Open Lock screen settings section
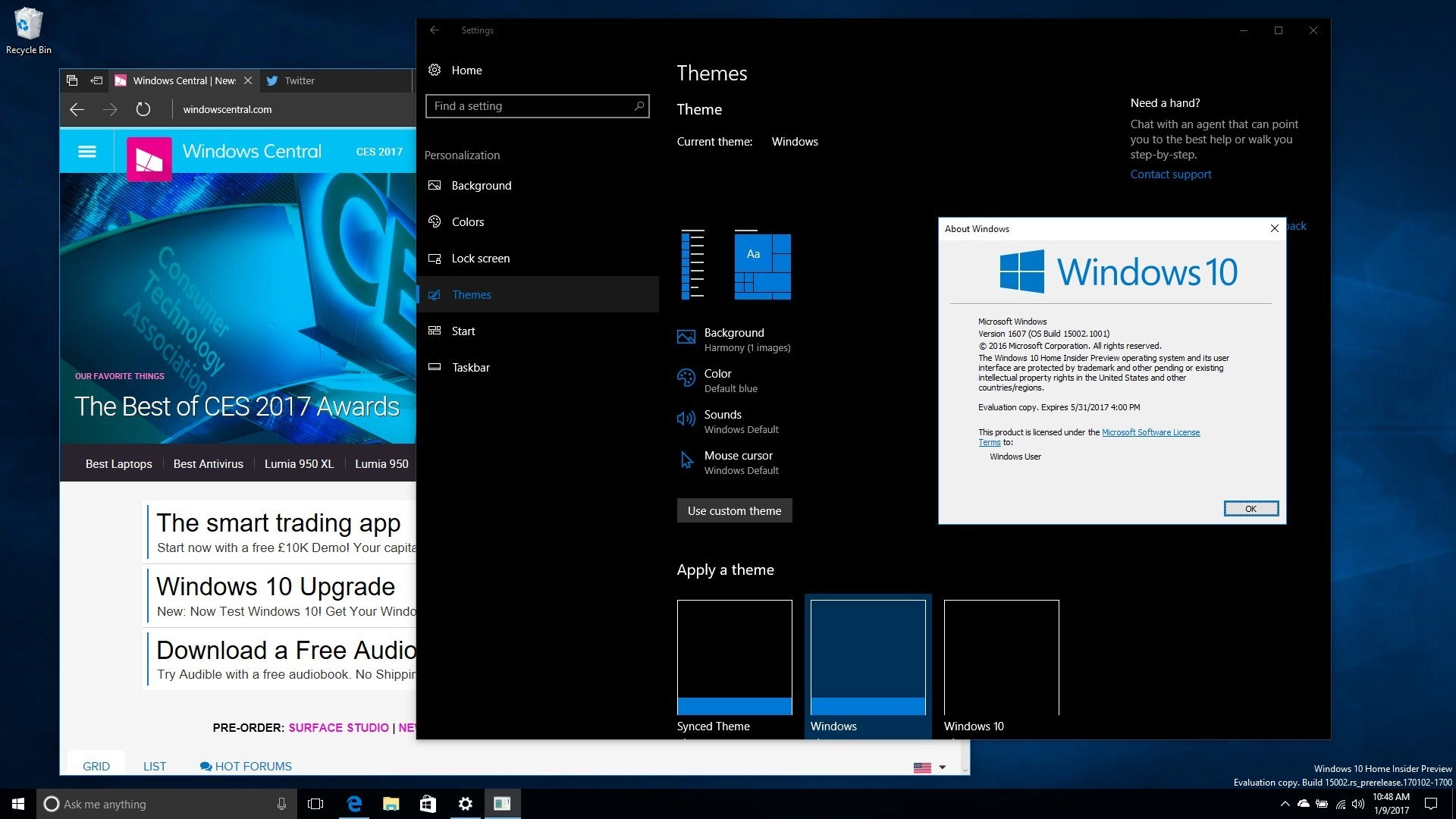Viewport: 1456px width, 819px height. coord(480,259)
